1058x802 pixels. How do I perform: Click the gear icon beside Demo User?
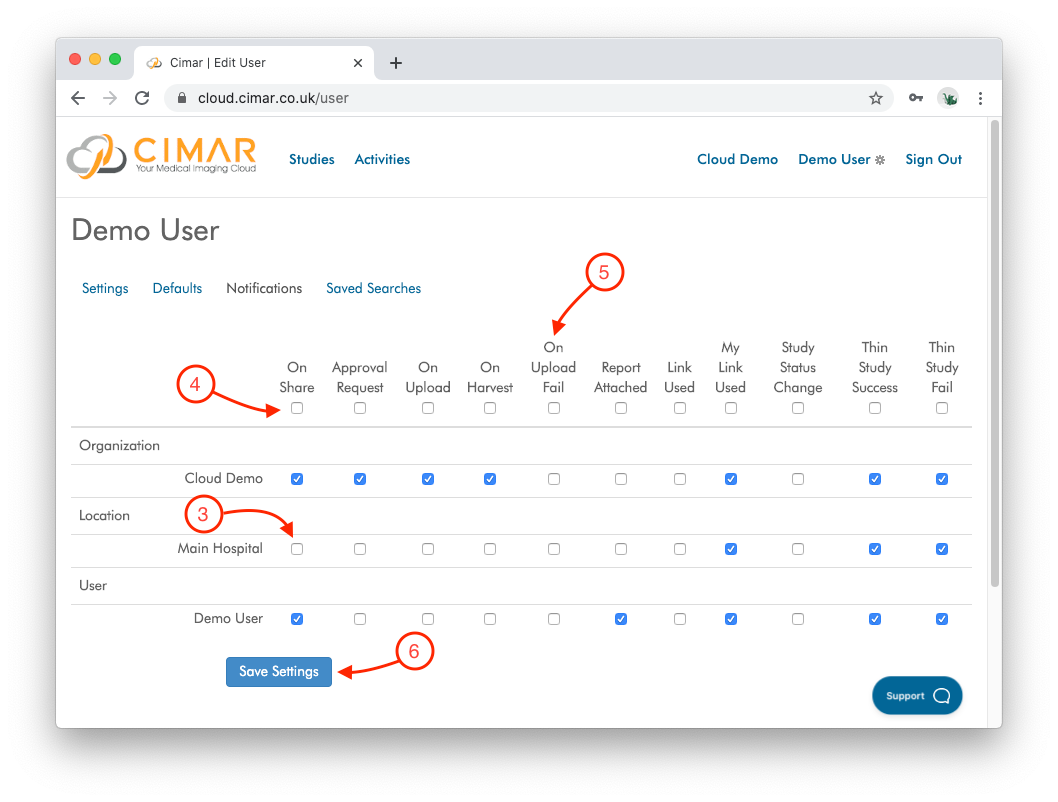click(x=880, y=160)
